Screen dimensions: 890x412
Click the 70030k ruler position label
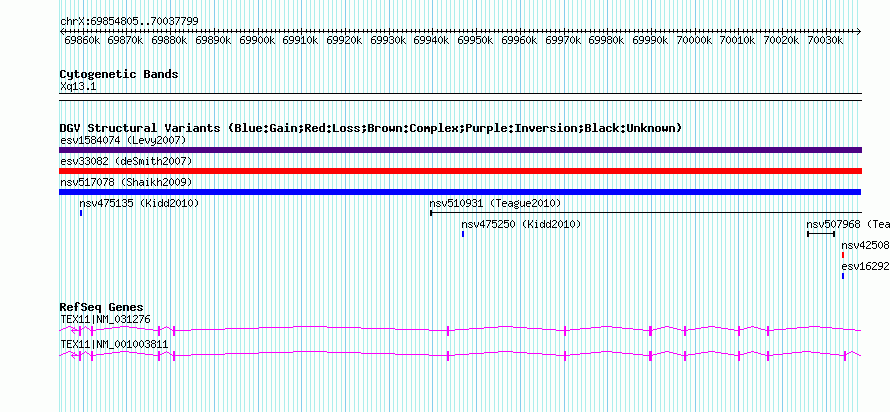click(x=825, y=40)
